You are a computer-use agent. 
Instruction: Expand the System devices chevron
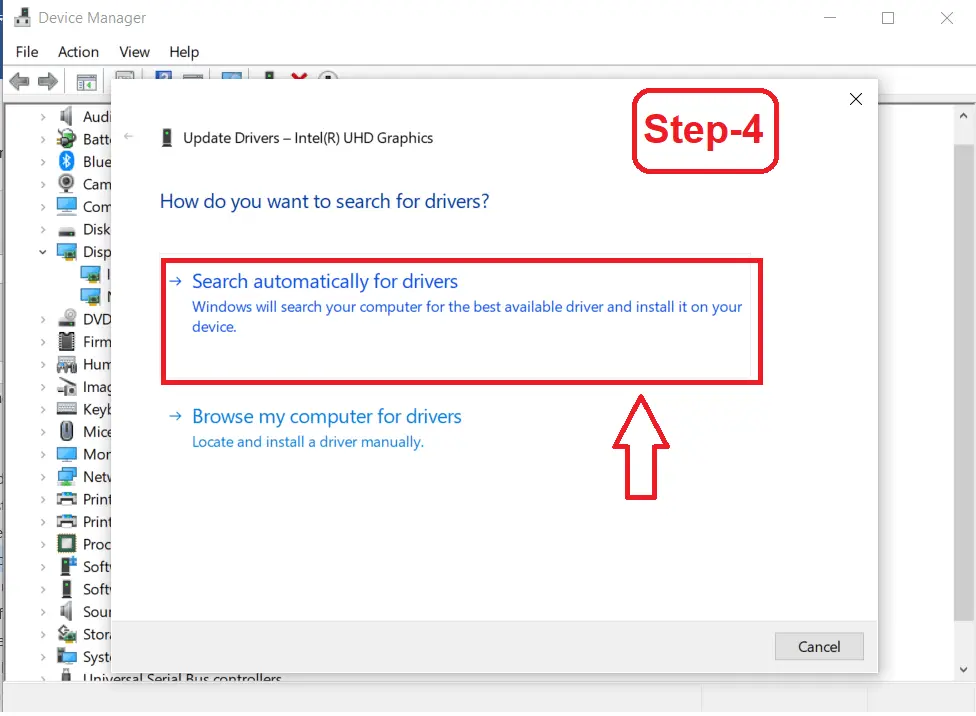[x=42, y=657]
